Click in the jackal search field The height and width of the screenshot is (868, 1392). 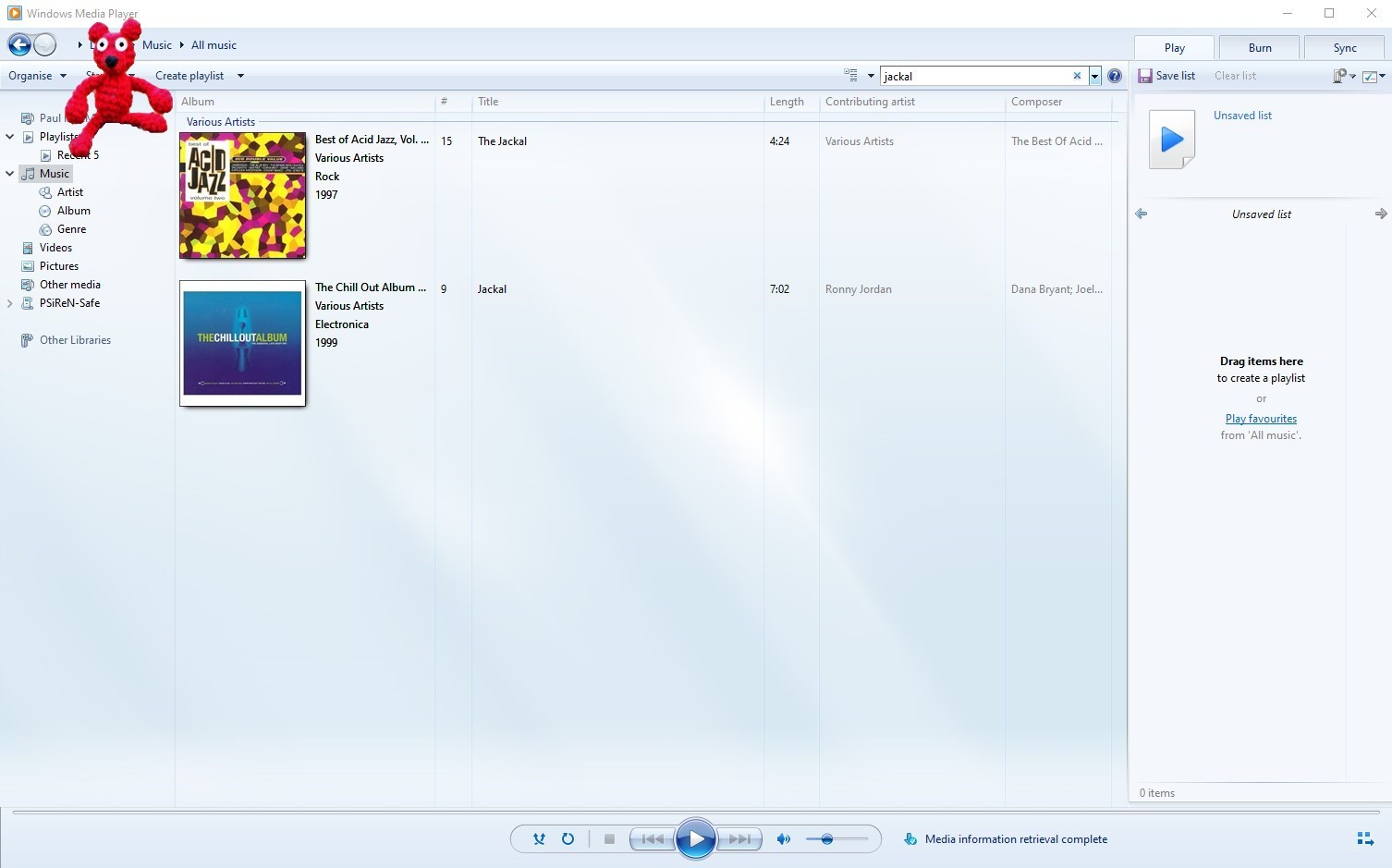pyautogui.click(x=975, y=76)
